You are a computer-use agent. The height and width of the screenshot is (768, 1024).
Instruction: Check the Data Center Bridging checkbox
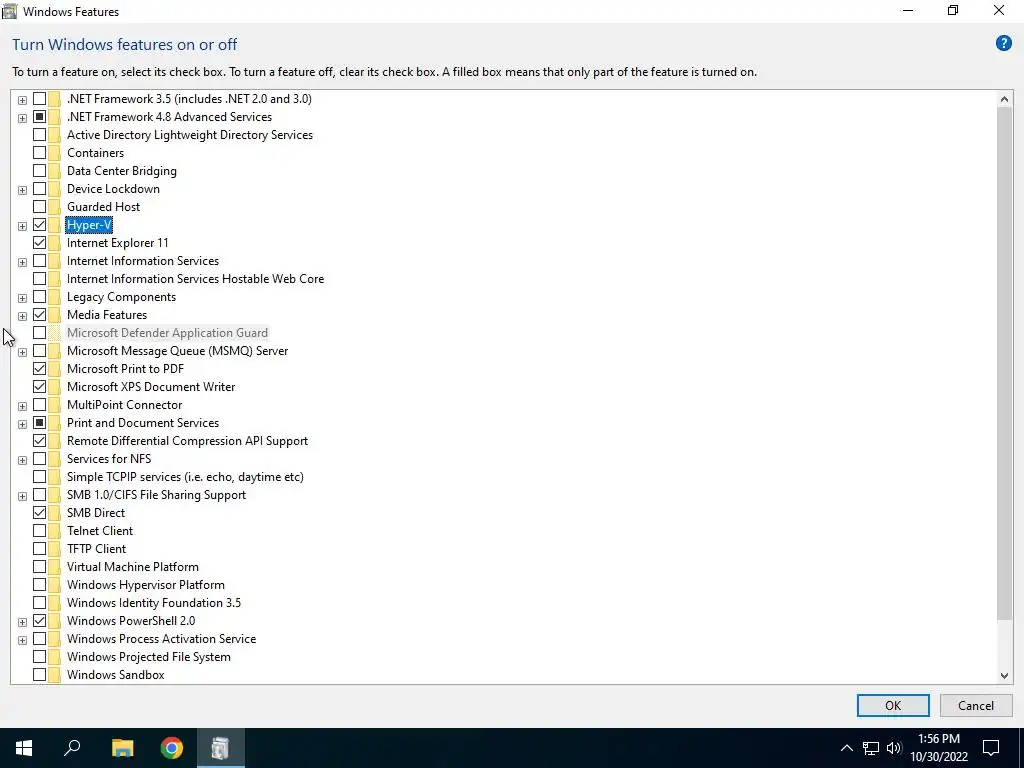point(39,171)
